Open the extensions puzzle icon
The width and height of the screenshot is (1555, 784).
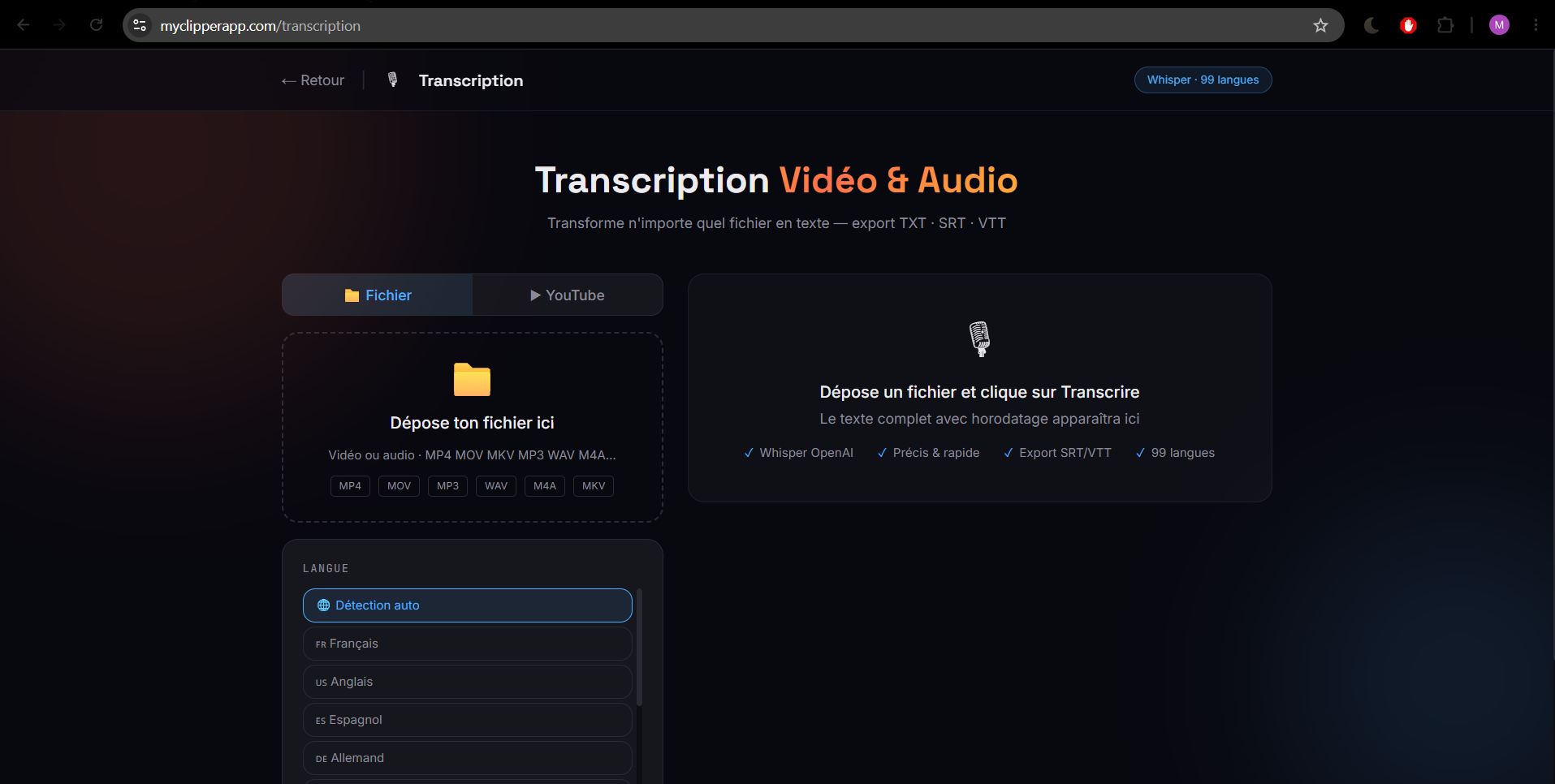click(x=1445, y=25)
